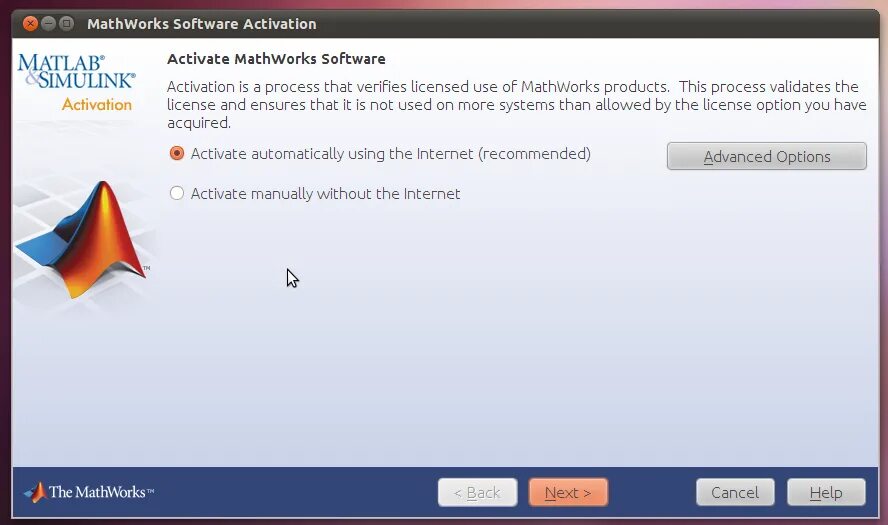This screenshot has height=525, width=888.
Task: Open Advanced Options
Action: click(767, 156)
